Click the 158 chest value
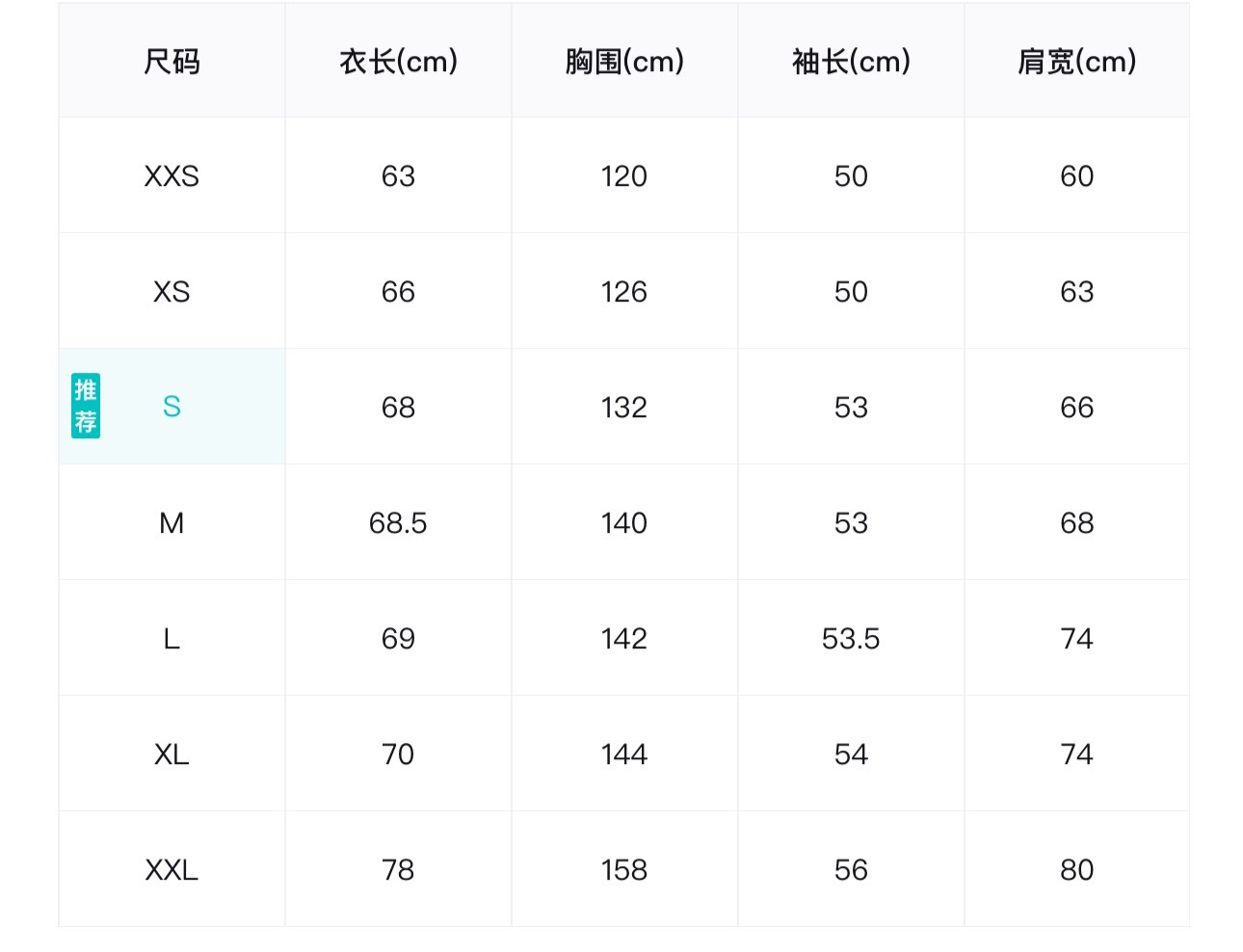The width and height of the screenshot is (1243, 952). (x=624, y=870)
